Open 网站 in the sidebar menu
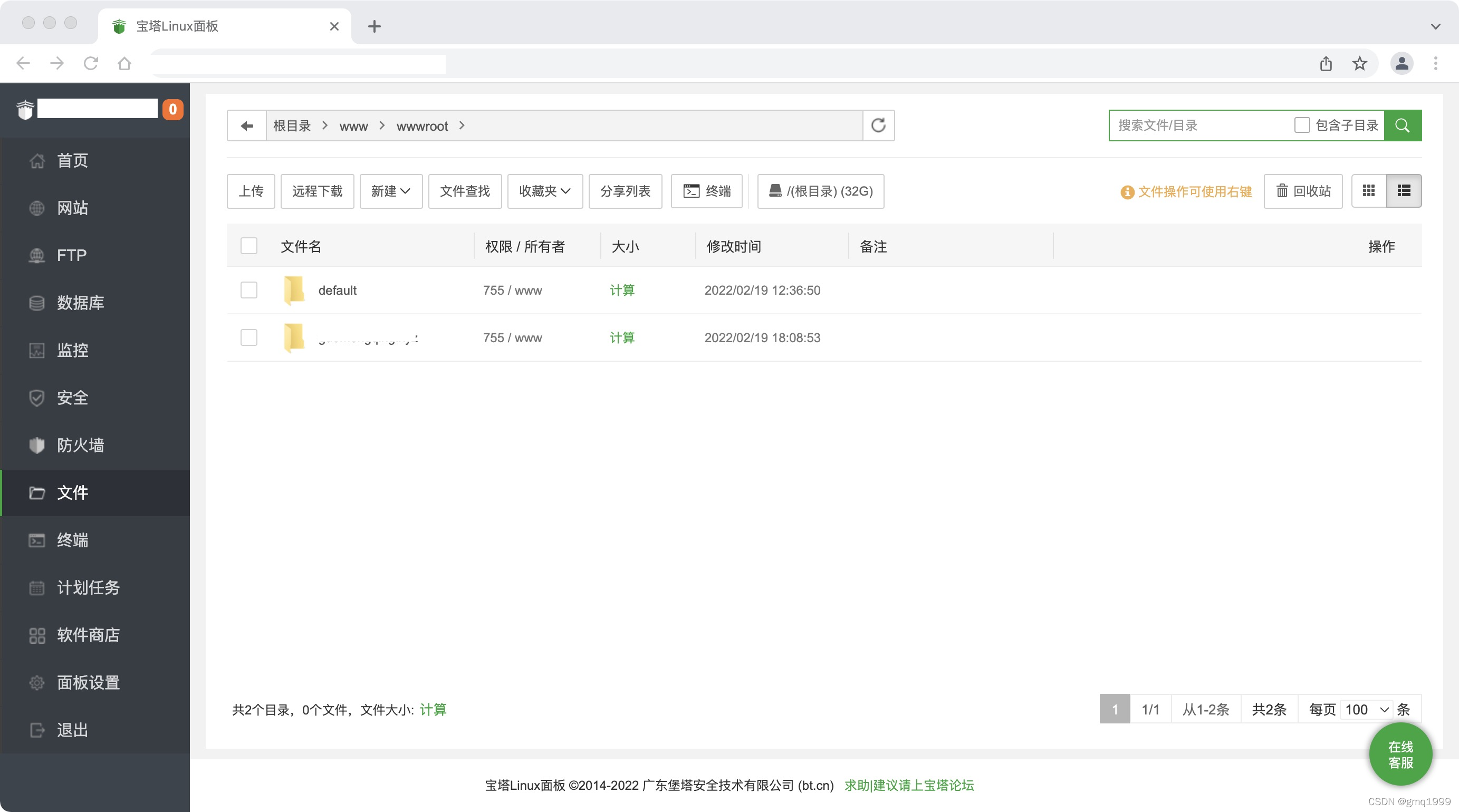 click(x=72, y=208)
